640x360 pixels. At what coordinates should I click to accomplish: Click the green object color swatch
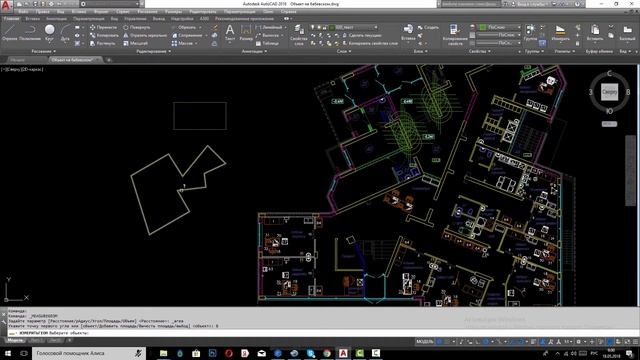tap(483, 27)
